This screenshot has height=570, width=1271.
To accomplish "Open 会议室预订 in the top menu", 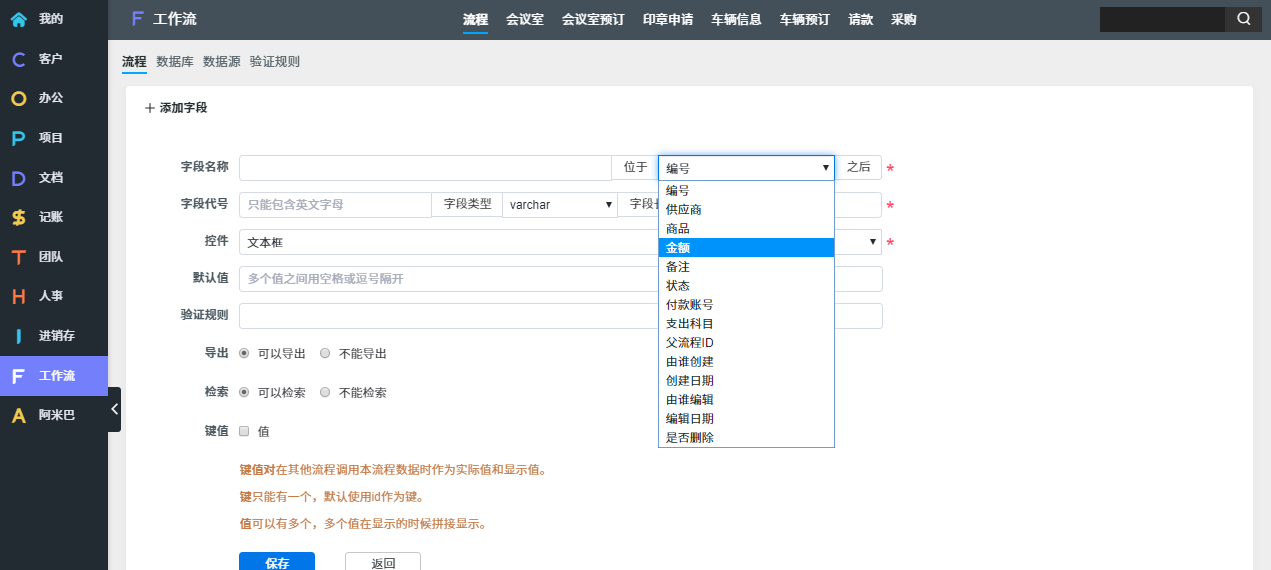I will 593,19.
